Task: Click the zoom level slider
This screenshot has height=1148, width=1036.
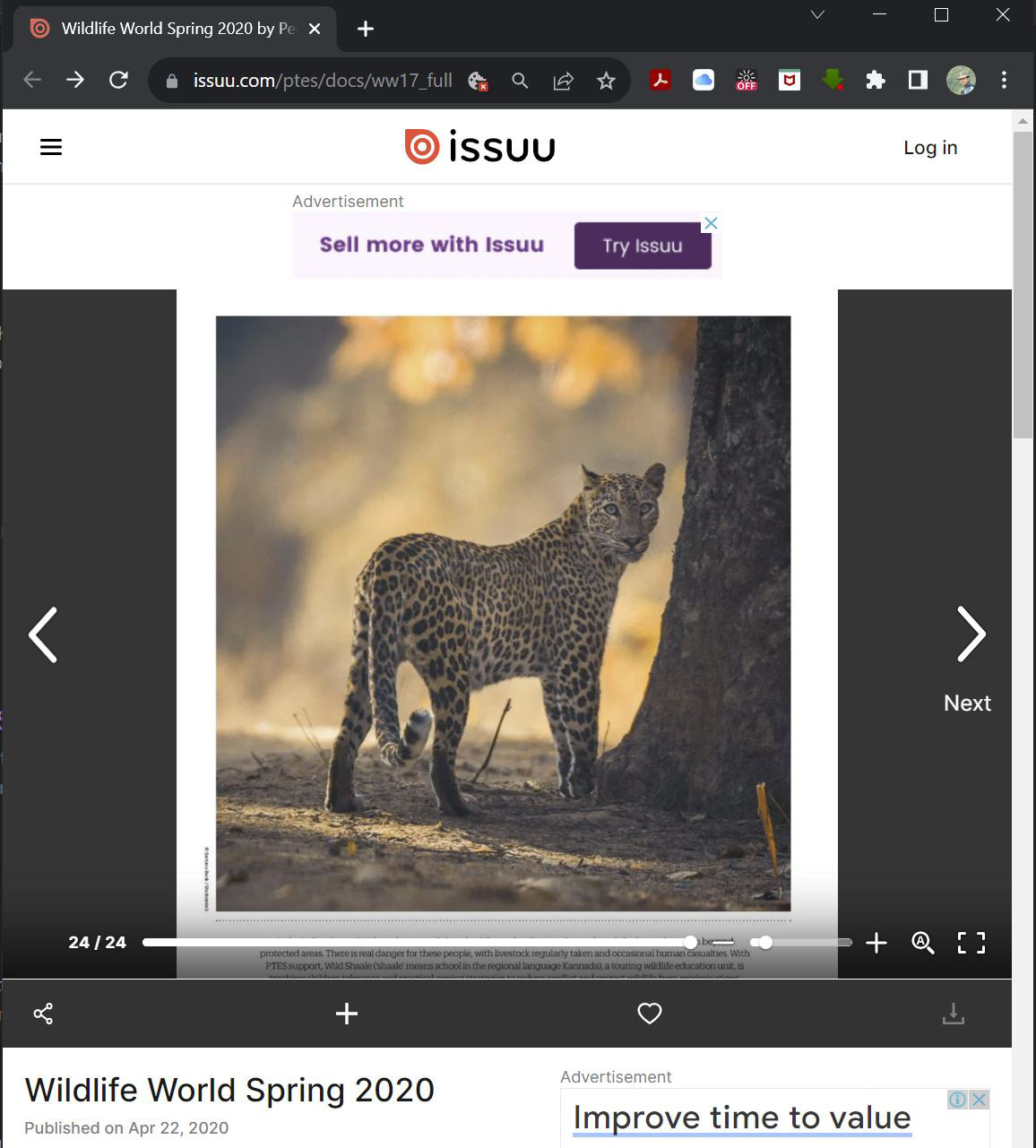Action: point(800,942)
